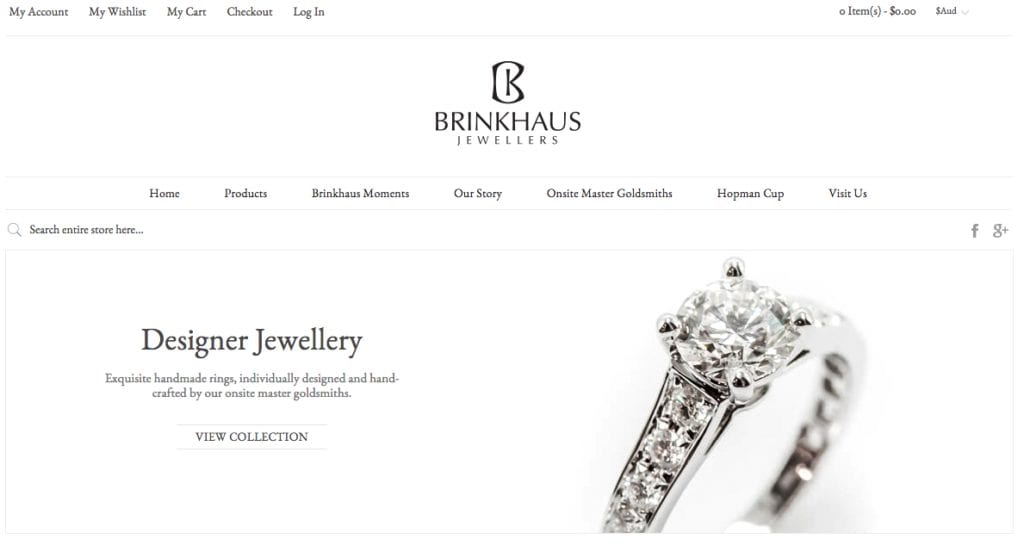Click the Facebook icon

(974, 230)
